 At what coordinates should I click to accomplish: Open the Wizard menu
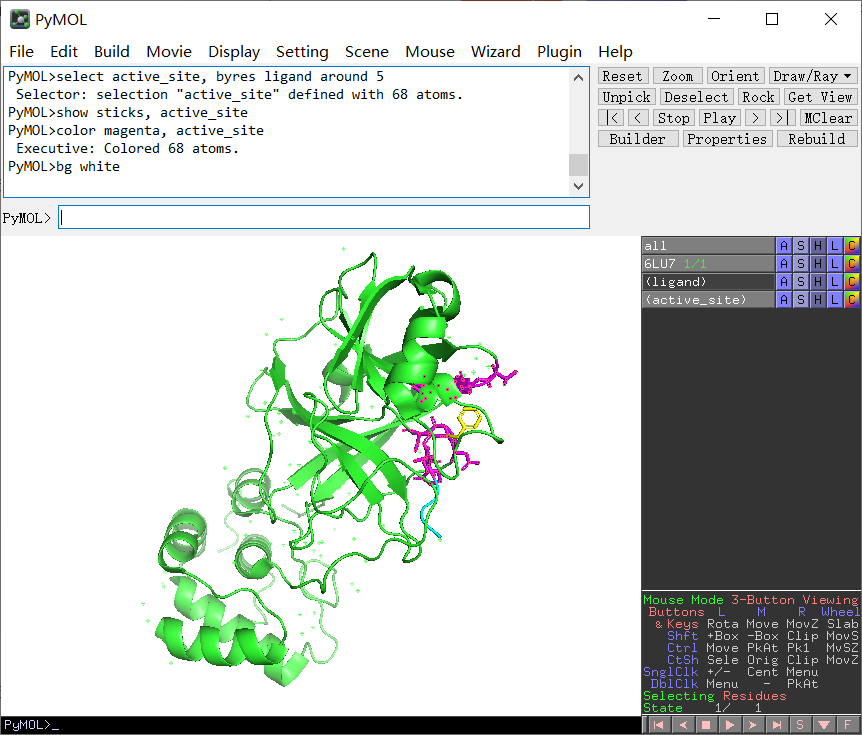[x=495, y=52]
